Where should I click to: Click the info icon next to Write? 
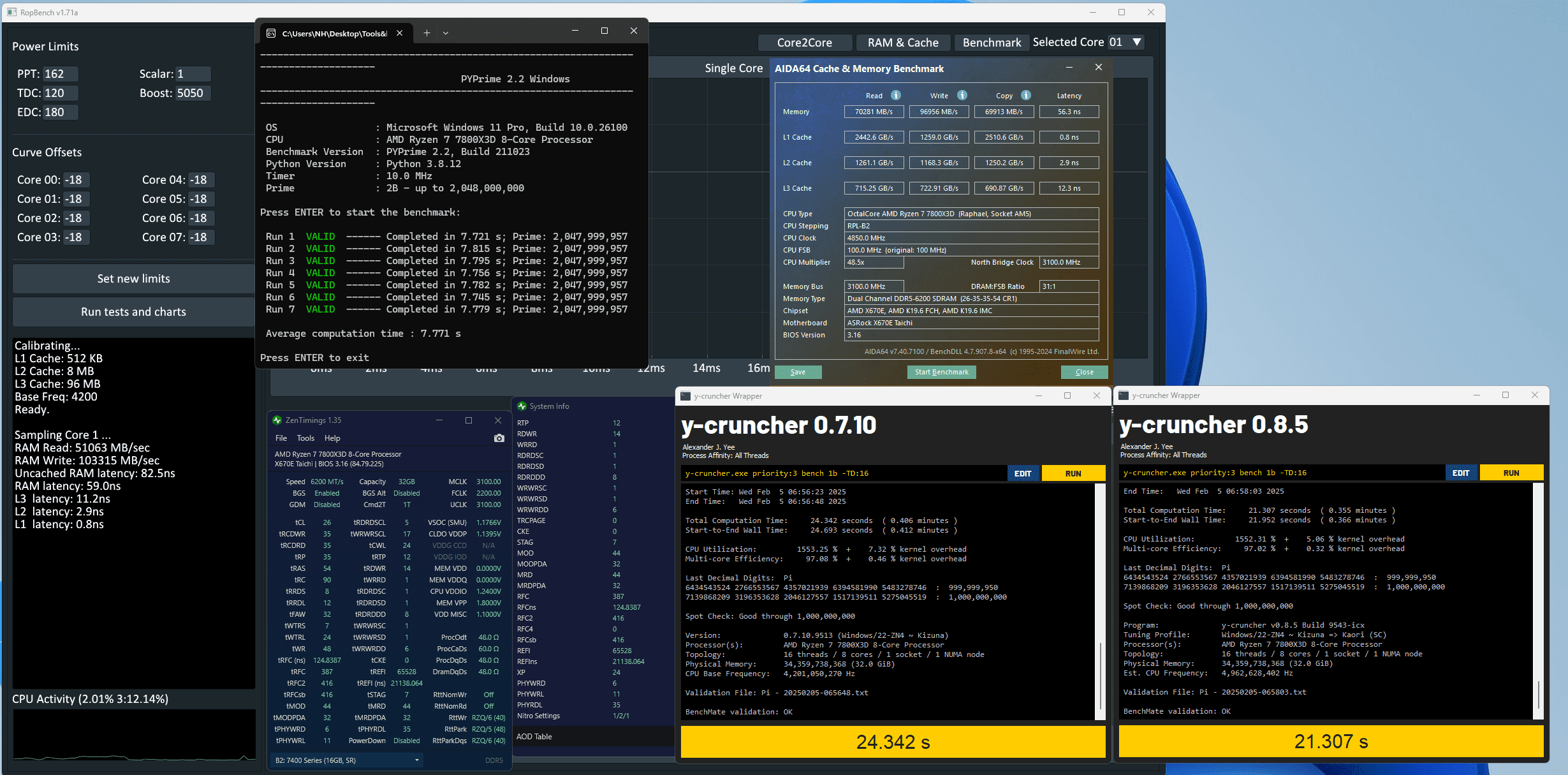click(962, 95)
